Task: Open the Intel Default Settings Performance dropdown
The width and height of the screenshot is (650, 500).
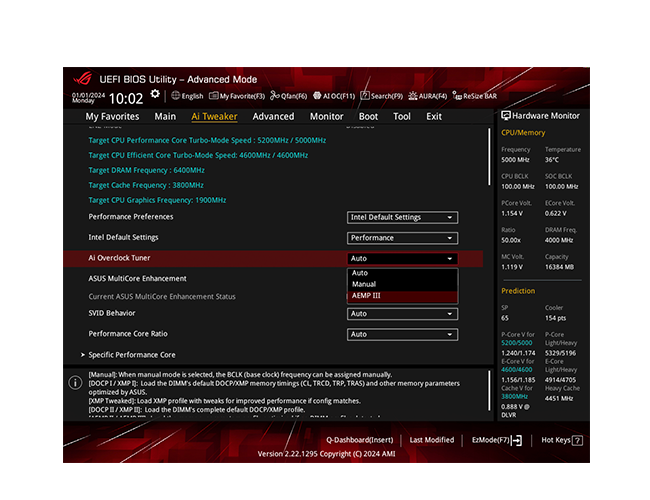Action: [x=402, y=238]
